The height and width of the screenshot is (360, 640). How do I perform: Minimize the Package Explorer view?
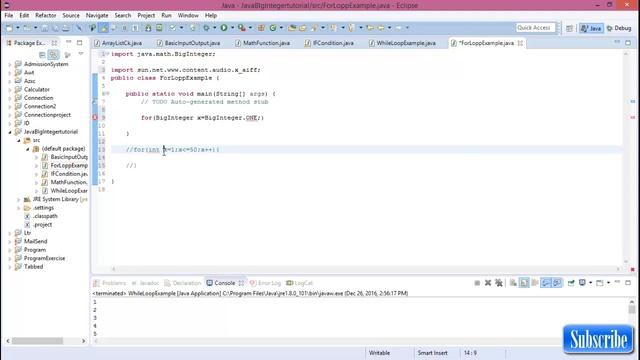click(69, 42)
